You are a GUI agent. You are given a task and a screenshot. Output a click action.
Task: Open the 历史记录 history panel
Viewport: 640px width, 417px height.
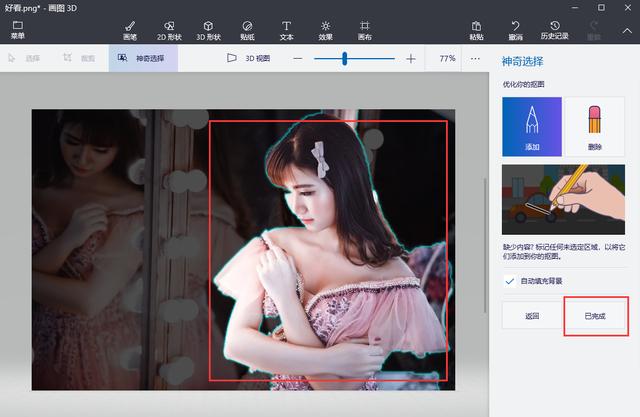pos(554,31)
